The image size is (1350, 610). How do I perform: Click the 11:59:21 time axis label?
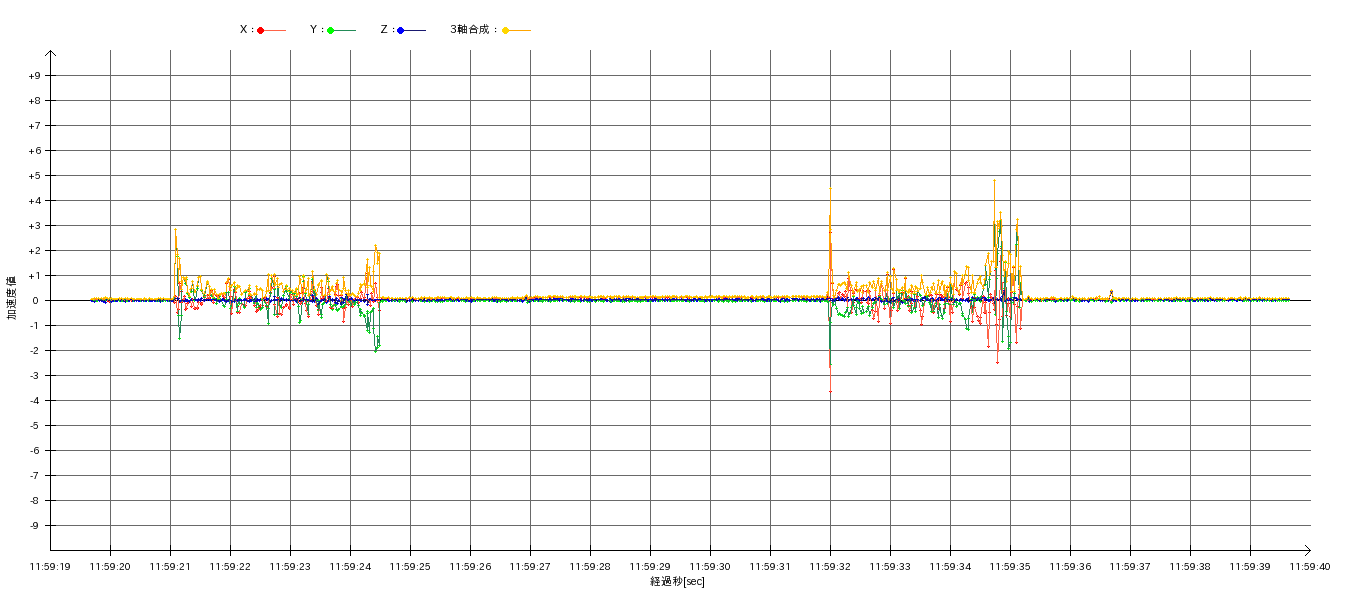point(170,566)
